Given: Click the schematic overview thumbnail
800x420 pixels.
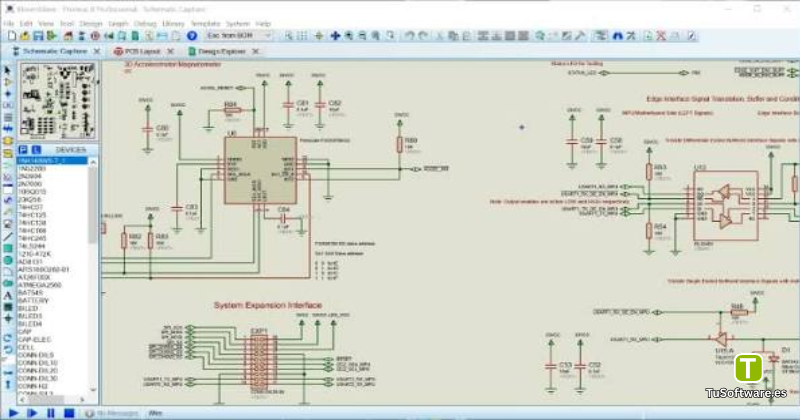Looking at the screenshot, I should (58, 101).
